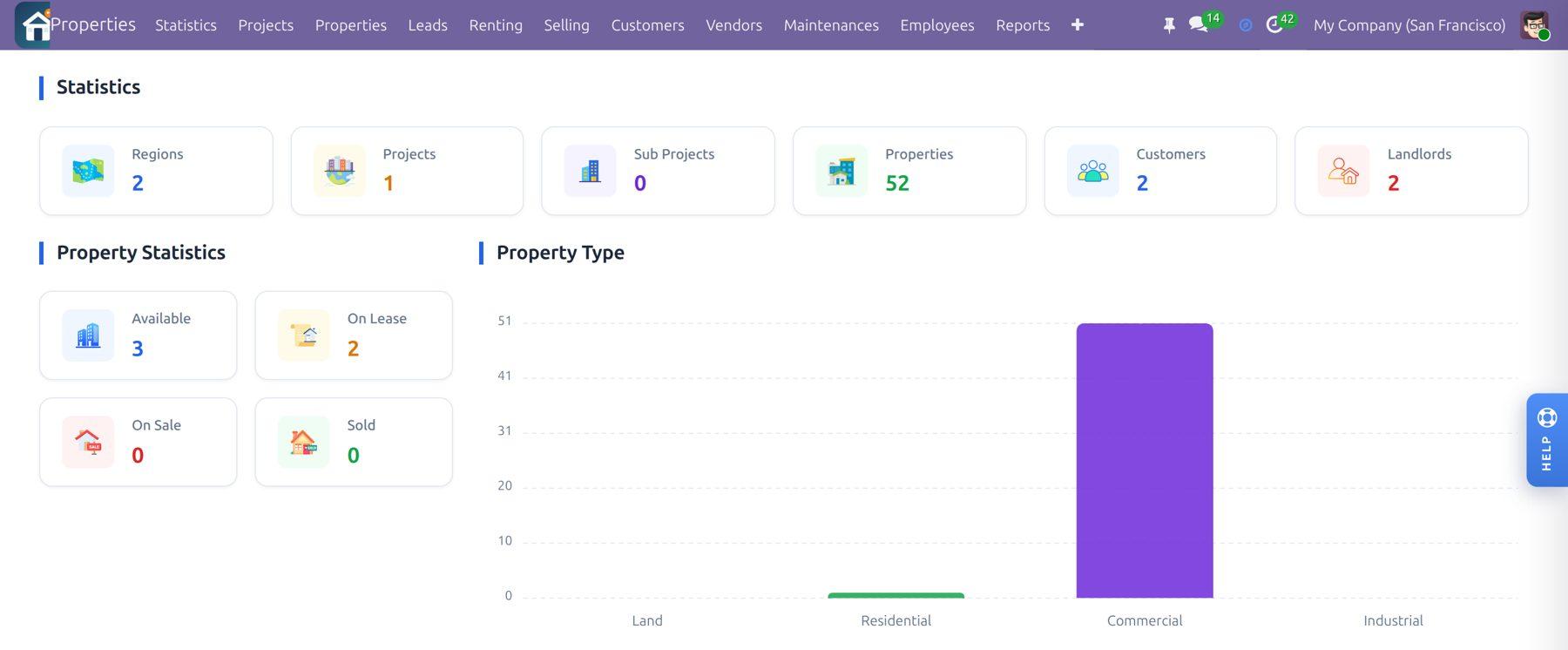Click the On Lease document icon

(303, 335)
